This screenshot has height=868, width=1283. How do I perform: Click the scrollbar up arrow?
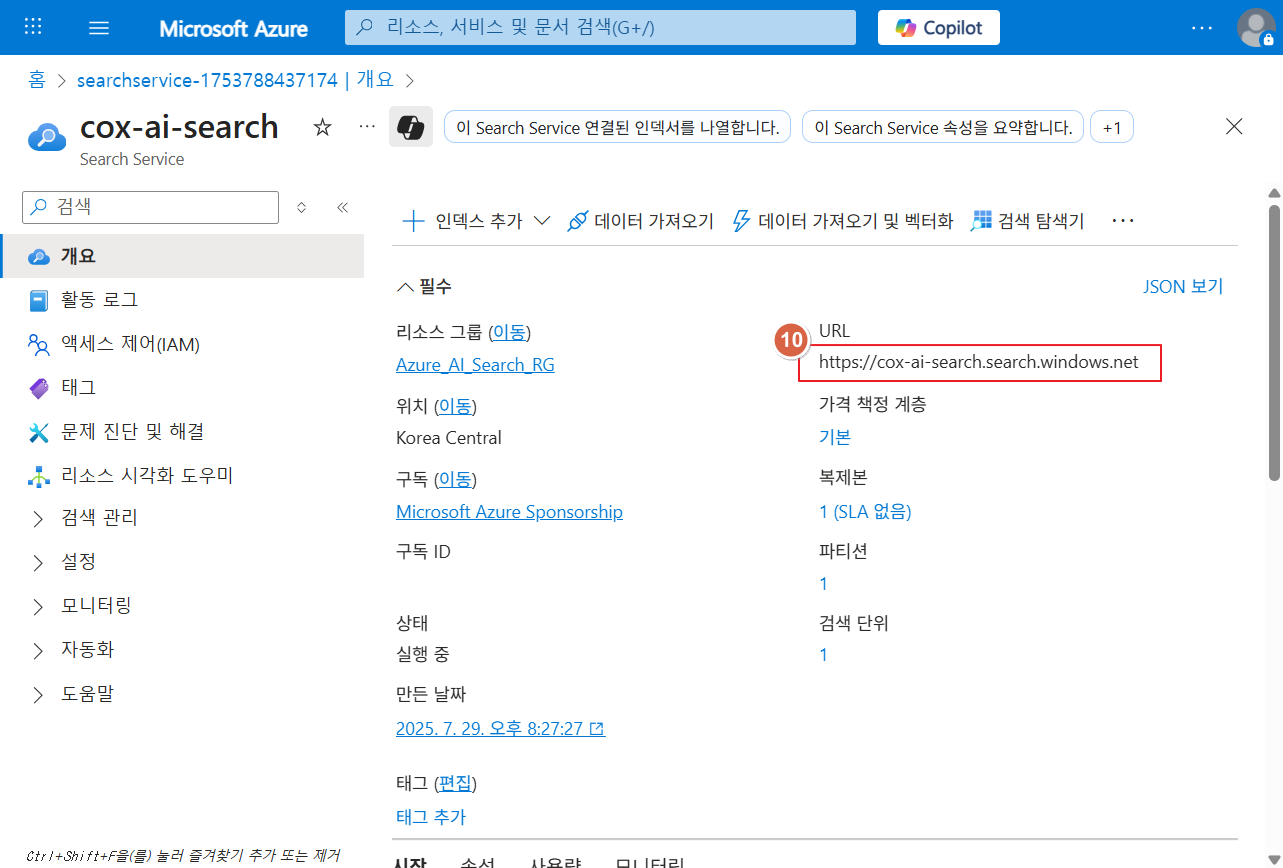tap(1274, 193)
